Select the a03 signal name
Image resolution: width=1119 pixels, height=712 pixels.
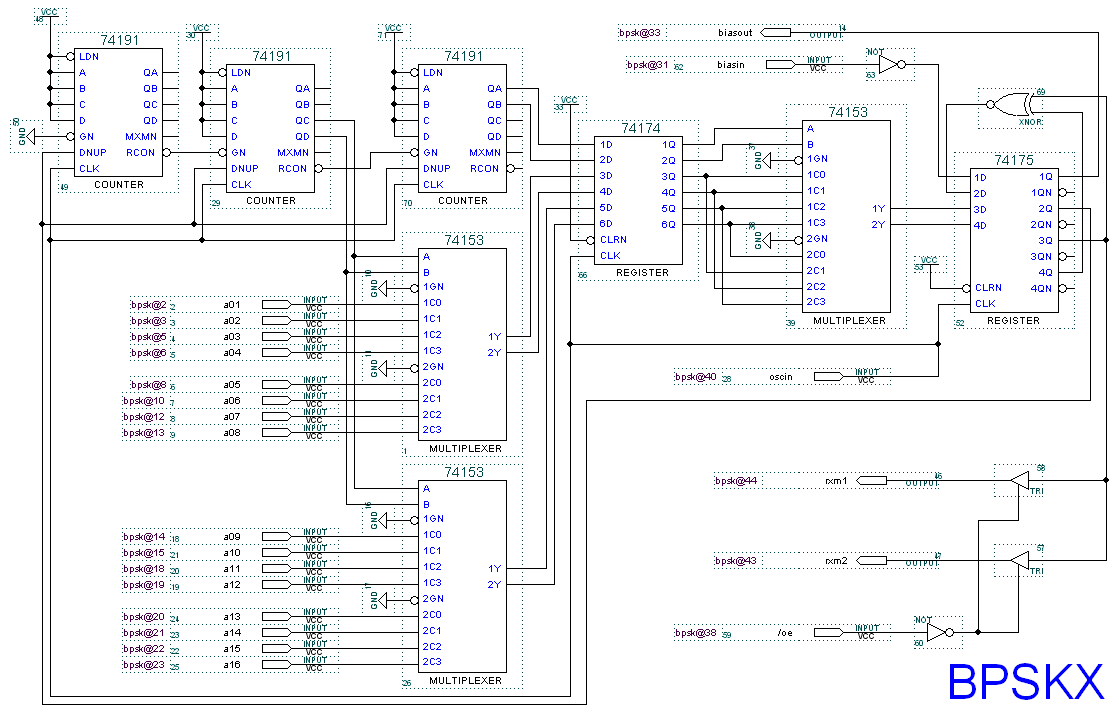(232, 337)
